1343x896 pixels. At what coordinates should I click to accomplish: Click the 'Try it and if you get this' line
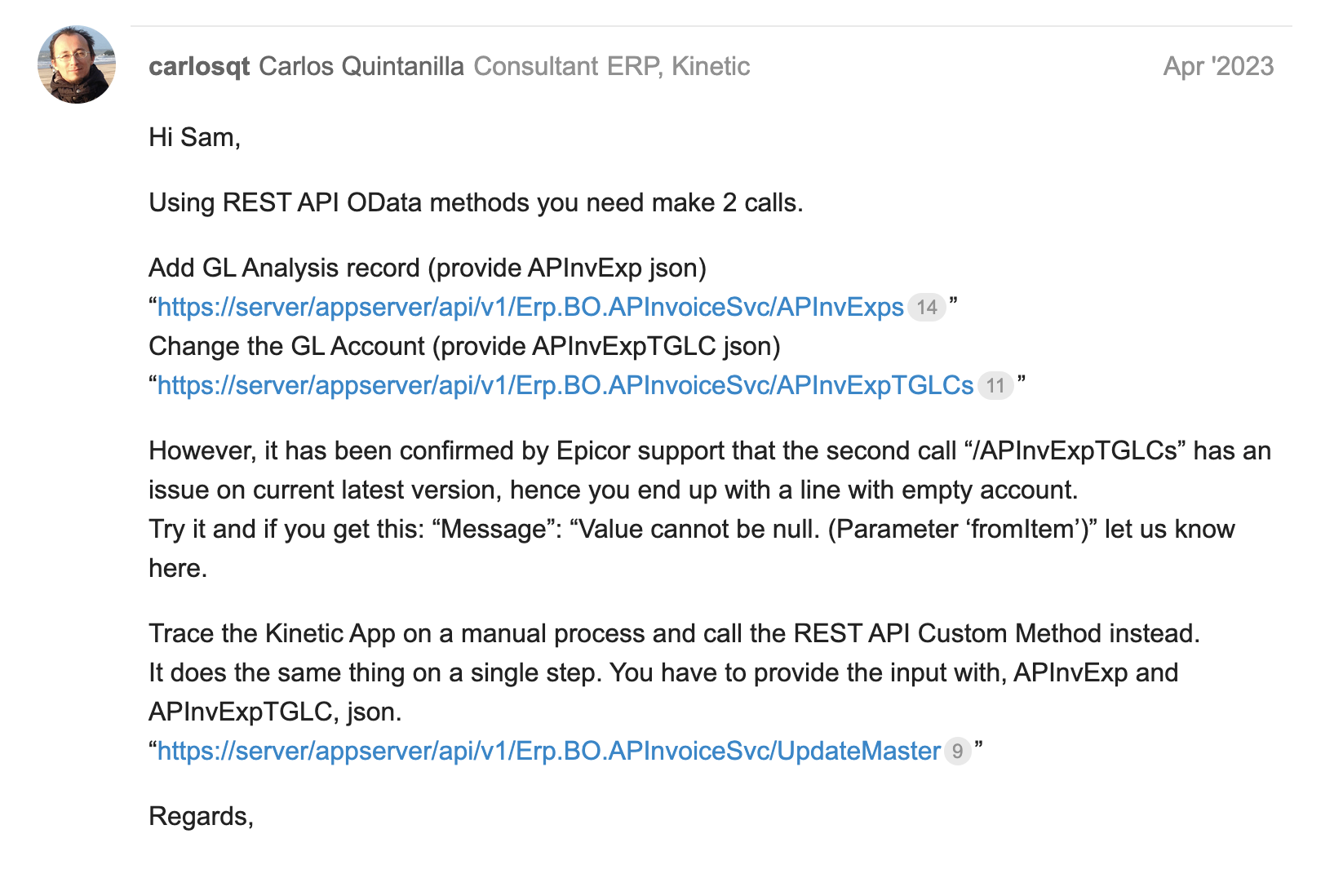[x=691, y=529]
